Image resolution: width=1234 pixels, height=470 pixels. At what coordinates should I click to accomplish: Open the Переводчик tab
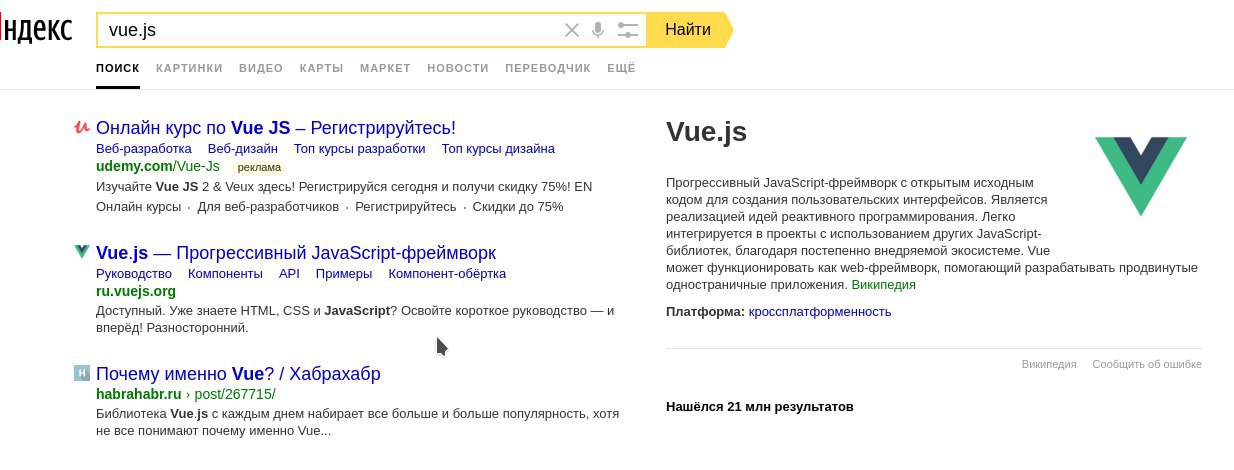pos(548,68)
